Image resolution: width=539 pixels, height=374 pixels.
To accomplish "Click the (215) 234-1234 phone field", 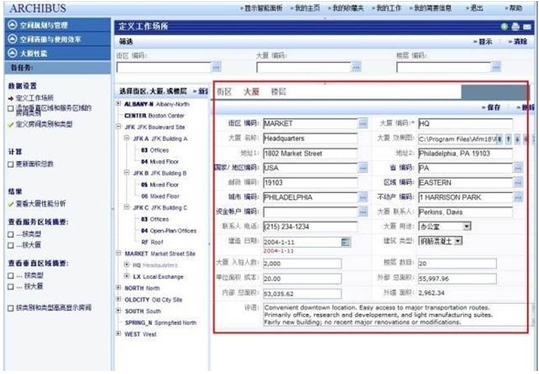I will (310, 227).
